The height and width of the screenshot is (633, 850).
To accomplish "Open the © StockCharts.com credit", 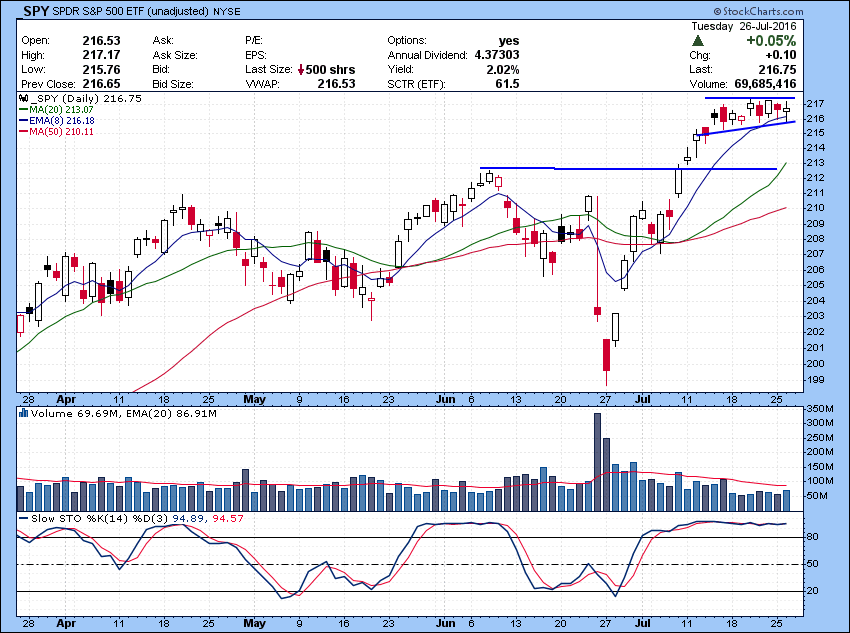I will 757,11.
